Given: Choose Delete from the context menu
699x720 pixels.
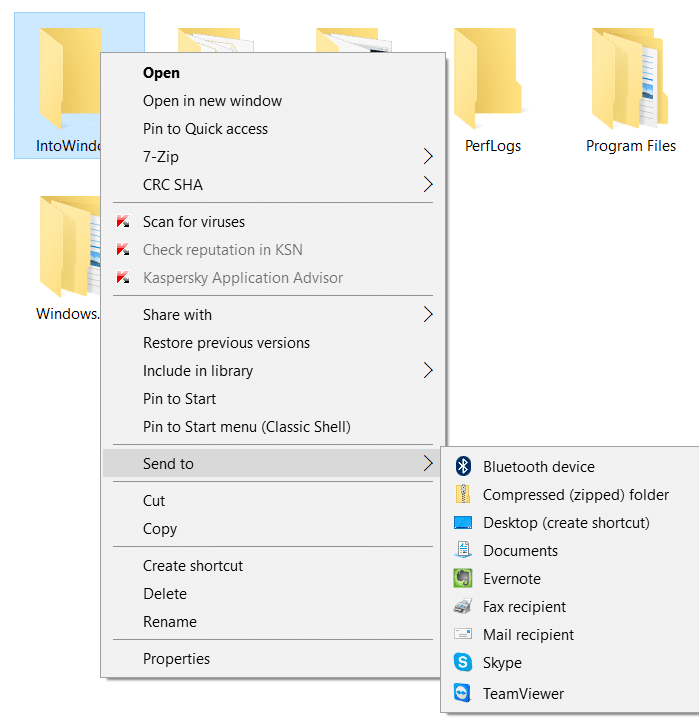Looking at the screenshot, I should [273, 594].
